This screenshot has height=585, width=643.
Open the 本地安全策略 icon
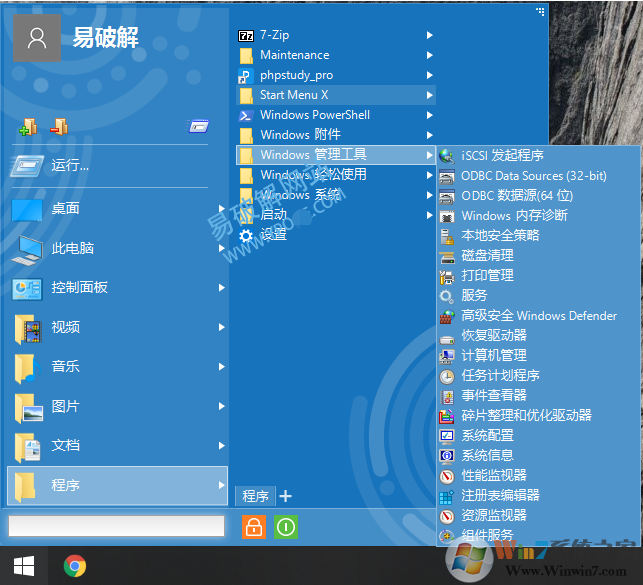[447, 236]
